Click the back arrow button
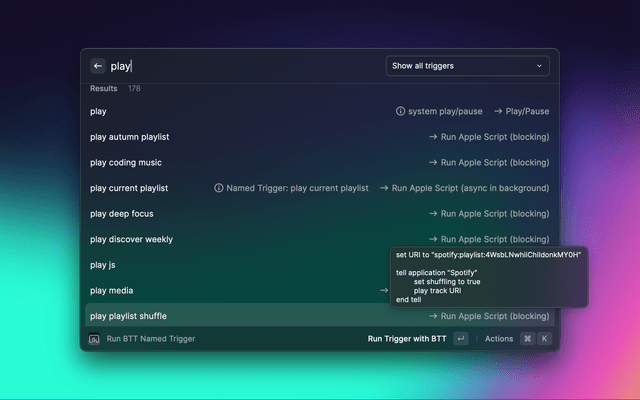The width and height of the screenshot is (640, 400). click(98, 66)
